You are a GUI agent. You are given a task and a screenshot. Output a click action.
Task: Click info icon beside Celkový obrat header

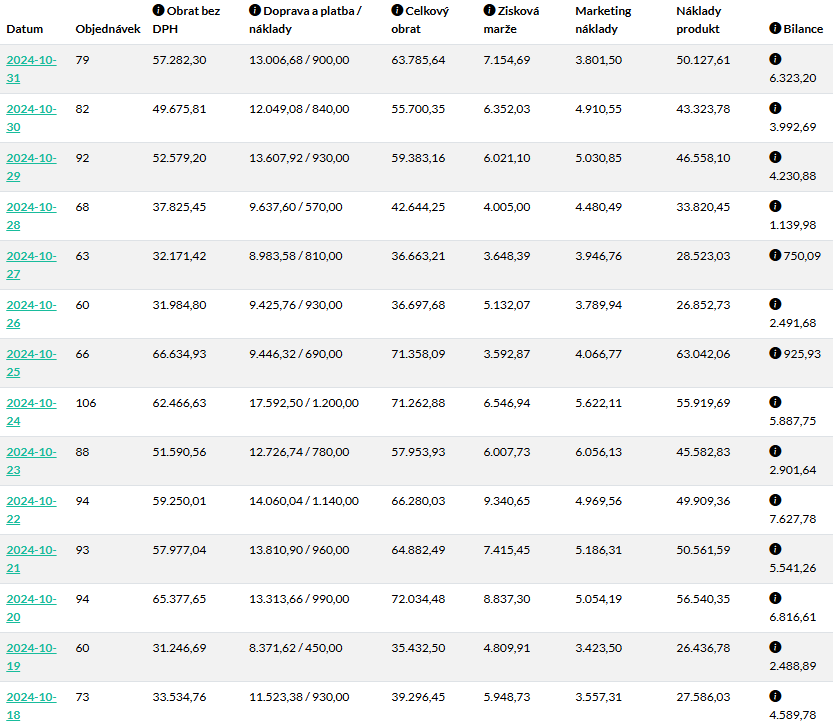(x=397, y=10)
